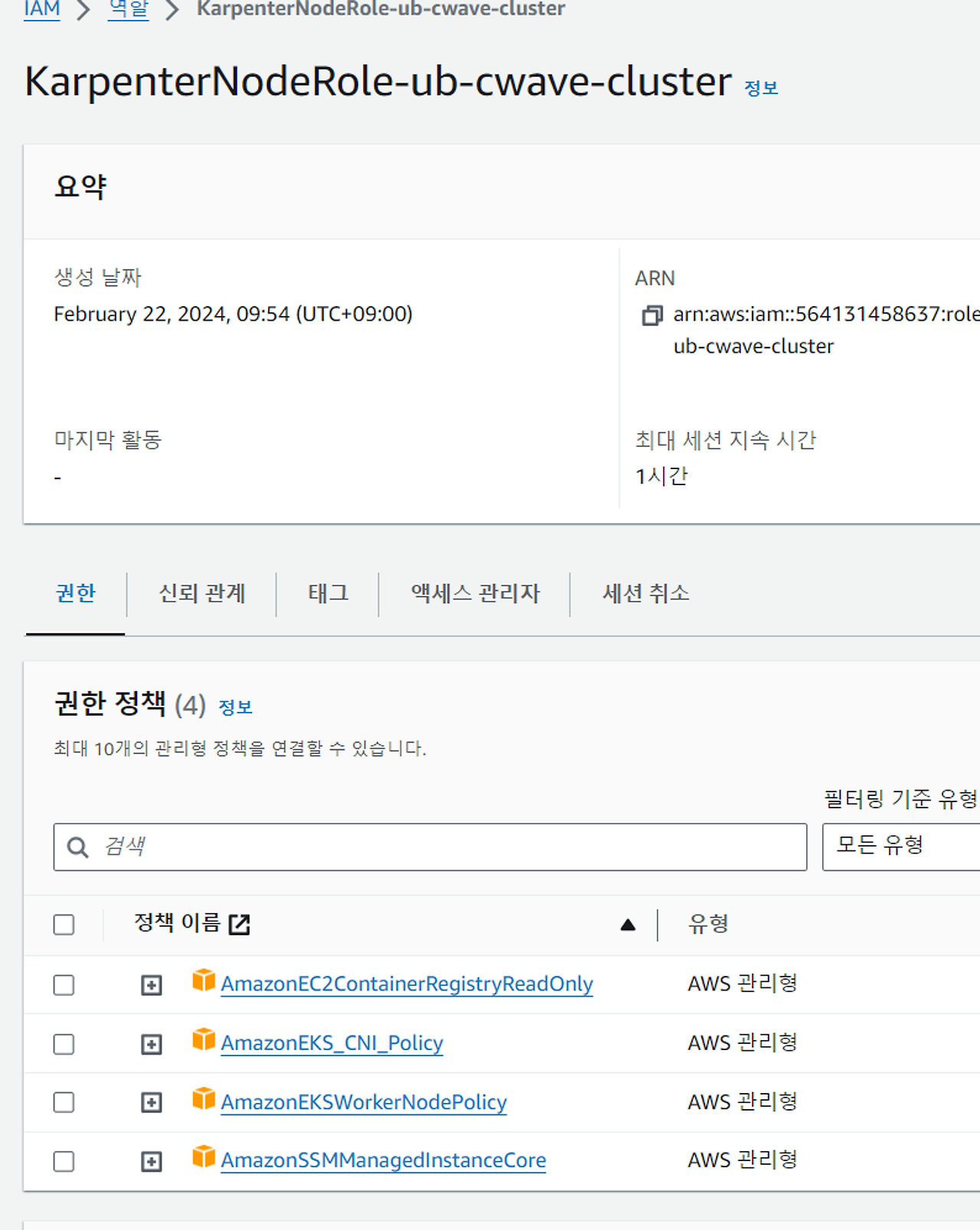Expand the AmazonSSMManagedInstanceCore row details
The width and height of the screenshot is (980, 1230).
[x=152, y=1161]
